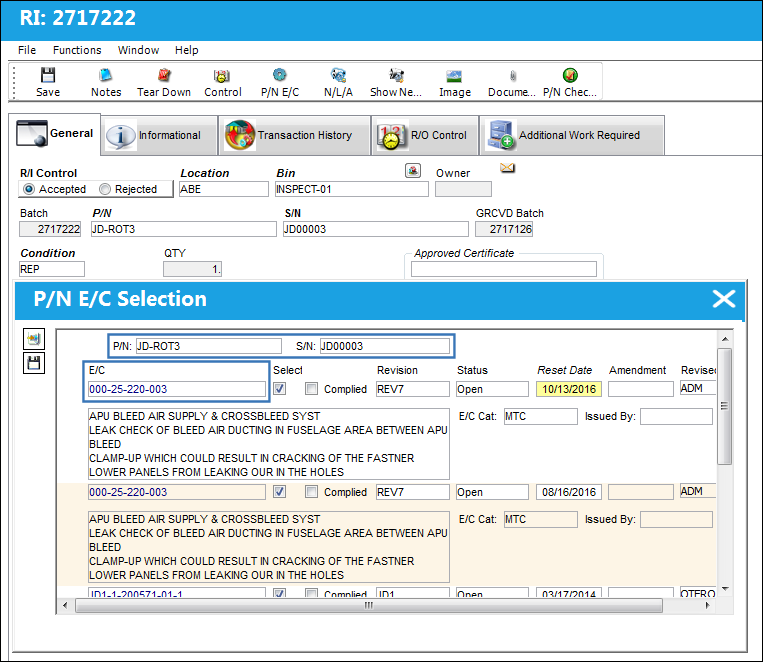This screenshot has height=662, width=763.
Task: Click the floppy save icon in P/N E/C Selection
Action: [34, 363]
